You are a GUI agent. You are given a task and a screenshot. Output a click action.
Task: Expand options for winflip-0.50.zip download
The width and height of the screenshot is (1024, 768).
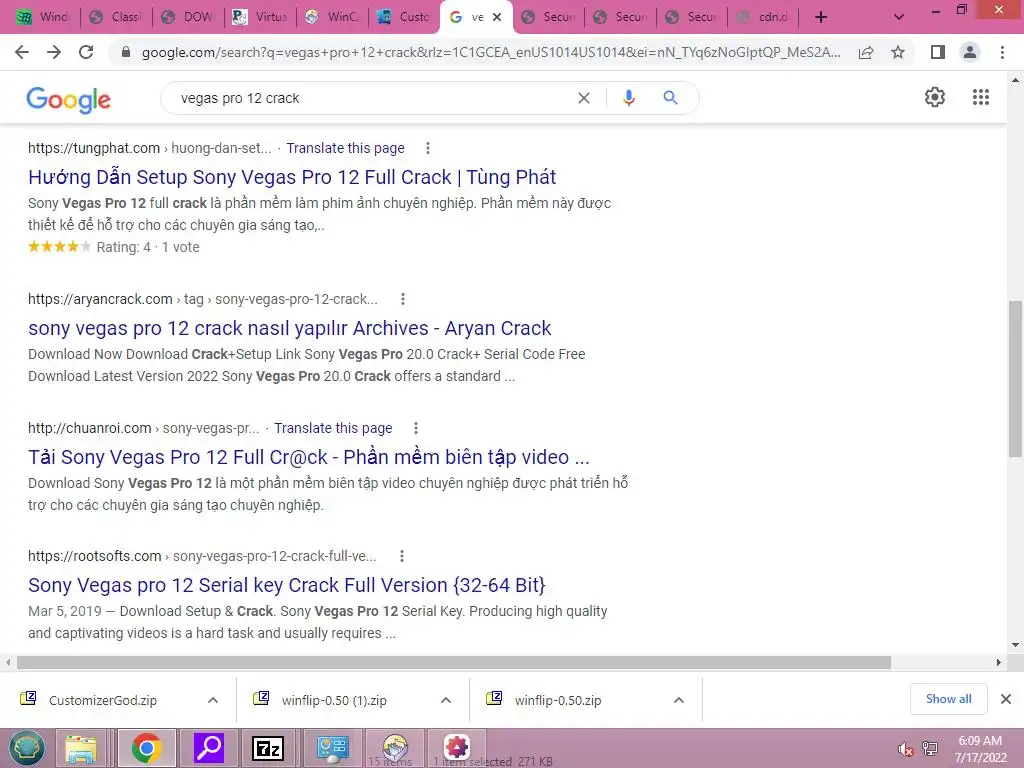pyautogui.click(x=679, y=700)
